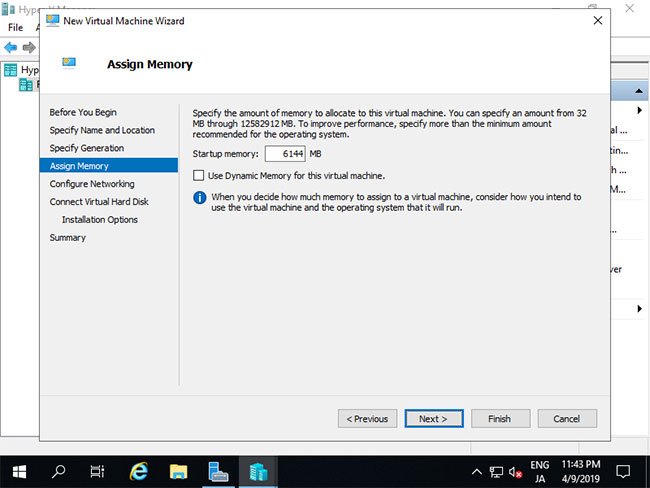Screen dimensions: 650x488
Task: Show hidden system tray icons chevron
Action: coord(477,472)
